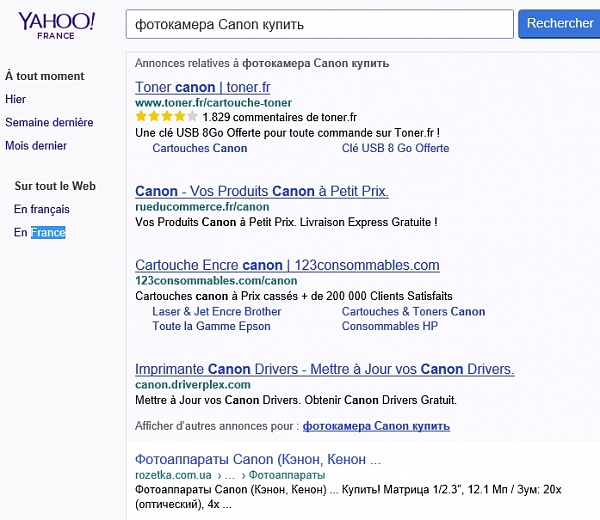Open the 'Cartouches & Toners Canon' sitelink
Image resolution: width=600 pixels, height=520 pixels.
tap(413, 311)
